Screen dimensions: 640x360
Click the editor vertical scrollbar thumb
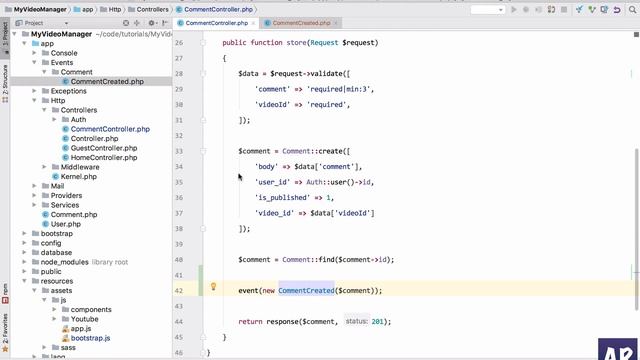pos(637,229)
